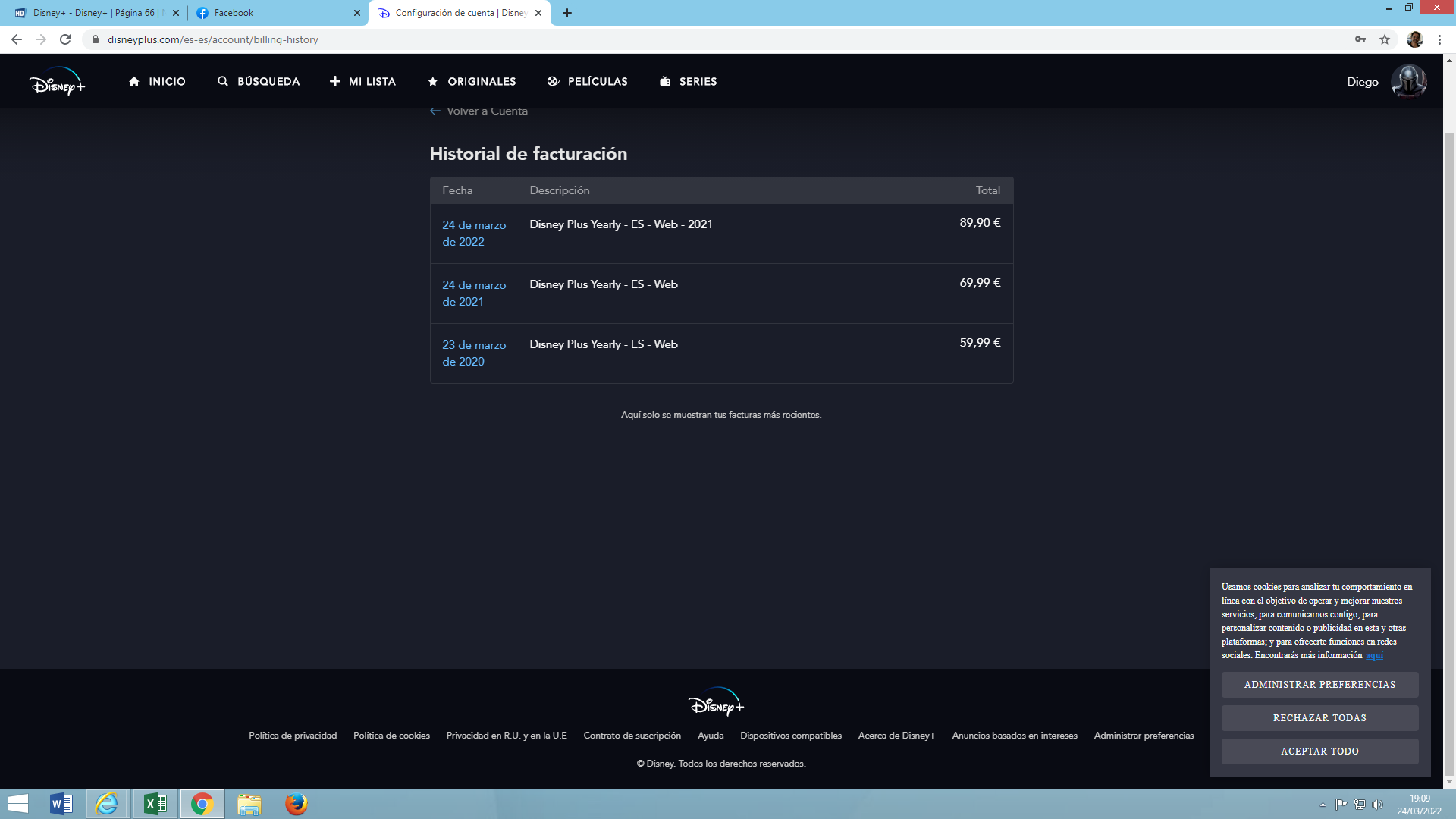Open invoice dated 24 de marzo de 2022
Image resolution: width=1456 pixels, height=819 pixels.
point(474,234)
